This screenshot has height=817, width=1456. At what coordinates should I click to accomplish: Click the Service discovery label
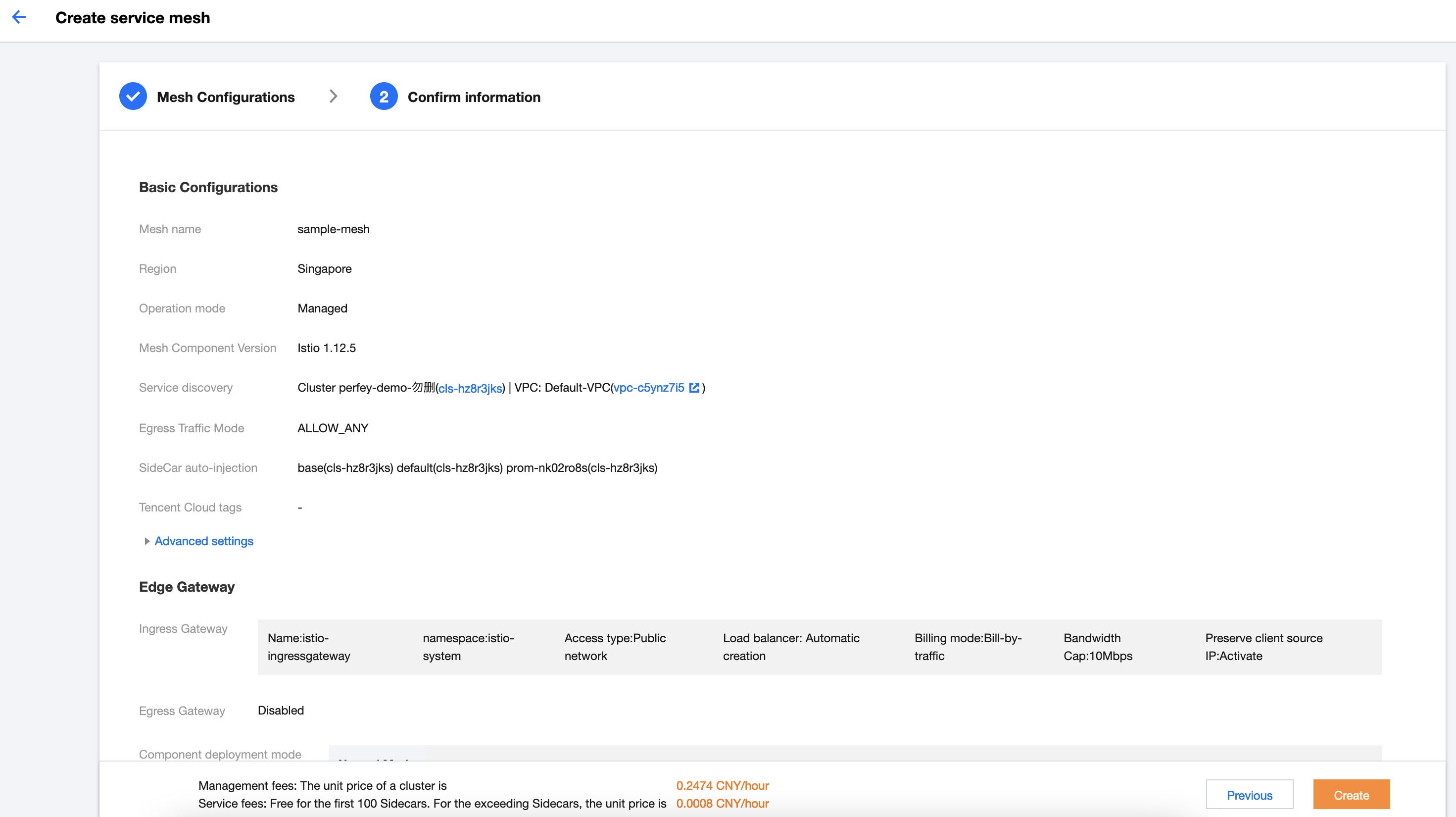click(186, 387)
